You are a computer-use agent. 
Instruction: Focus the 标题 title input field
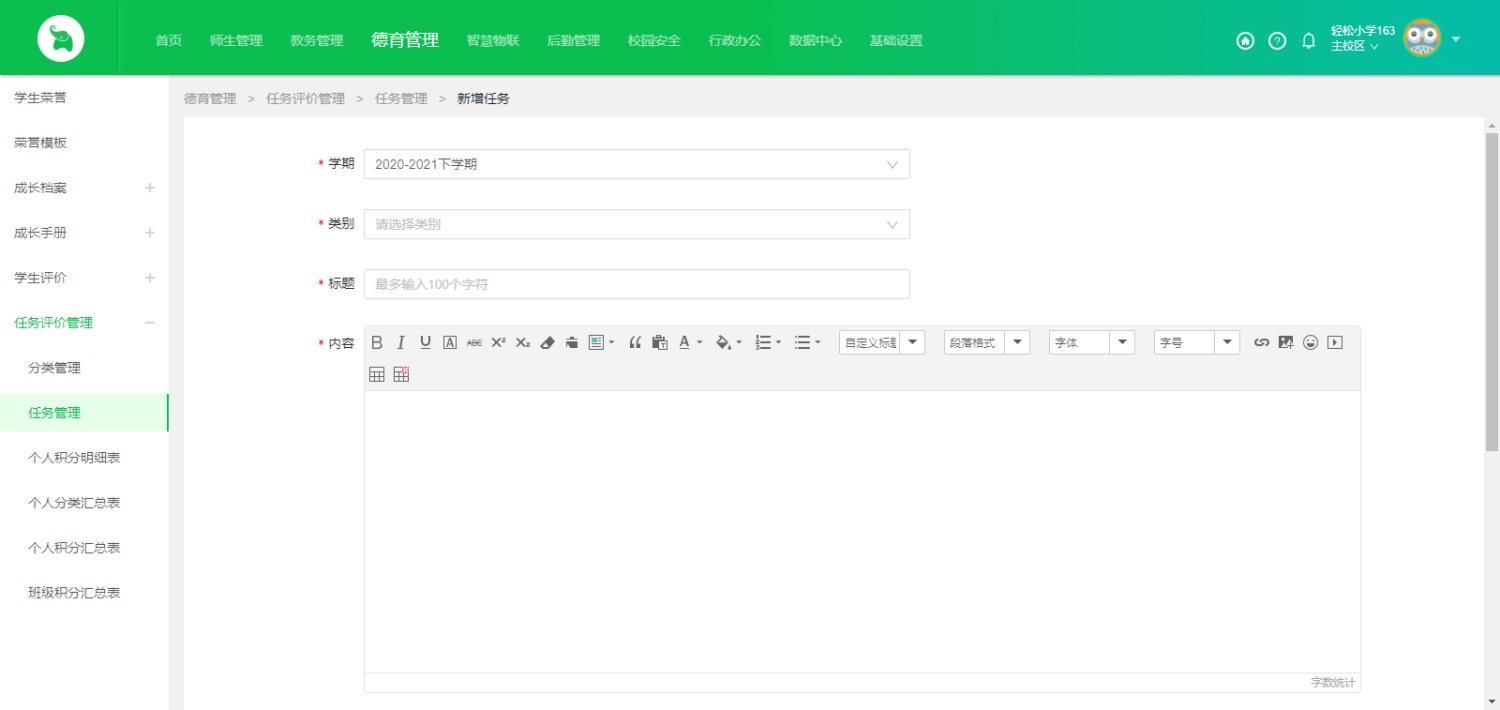[637, 284]
